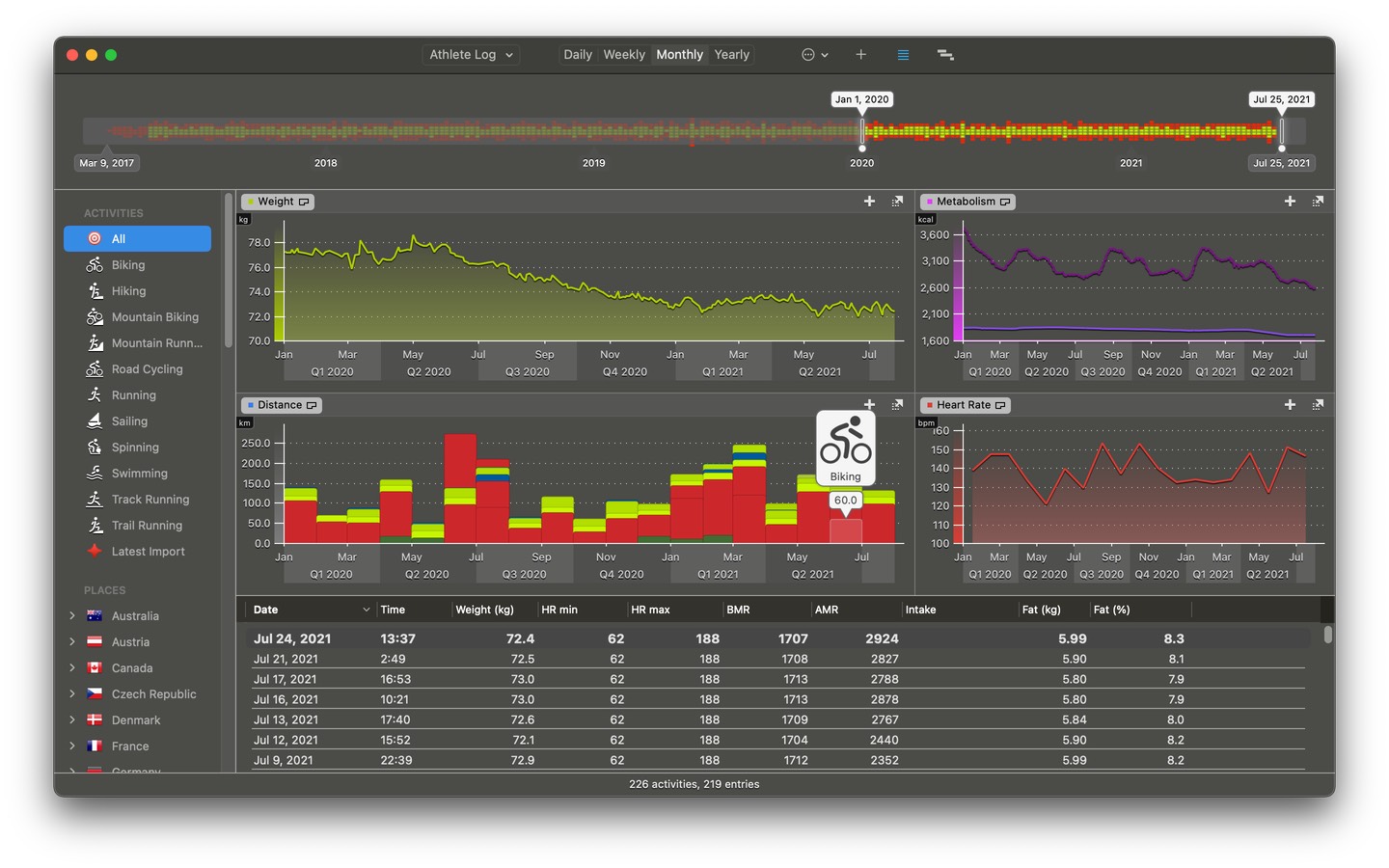Screen dimensions: 1389x868
Task: Open the Weight chart title menu
Action: click(278, 202)
